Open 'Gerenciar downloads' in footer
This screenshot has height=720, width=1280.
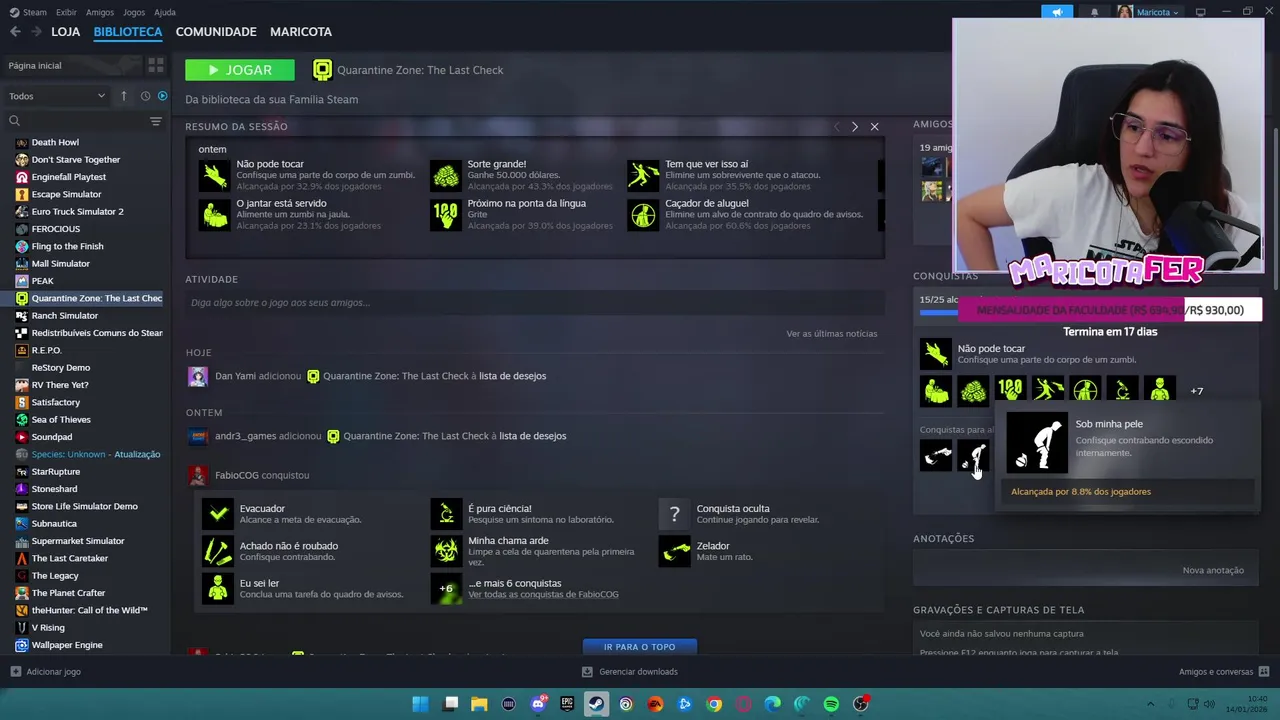[630, 672]
